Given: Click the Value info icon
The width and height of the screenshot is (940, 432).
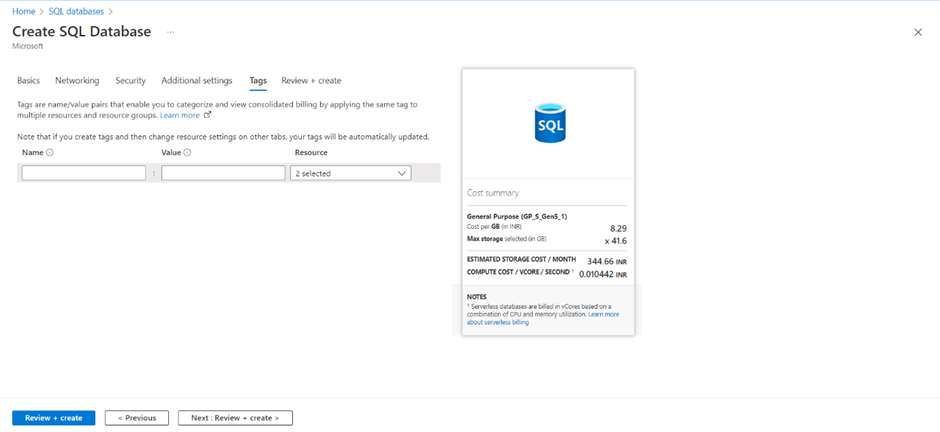Looking at the screenshot, I should click(x=187, y=153).
